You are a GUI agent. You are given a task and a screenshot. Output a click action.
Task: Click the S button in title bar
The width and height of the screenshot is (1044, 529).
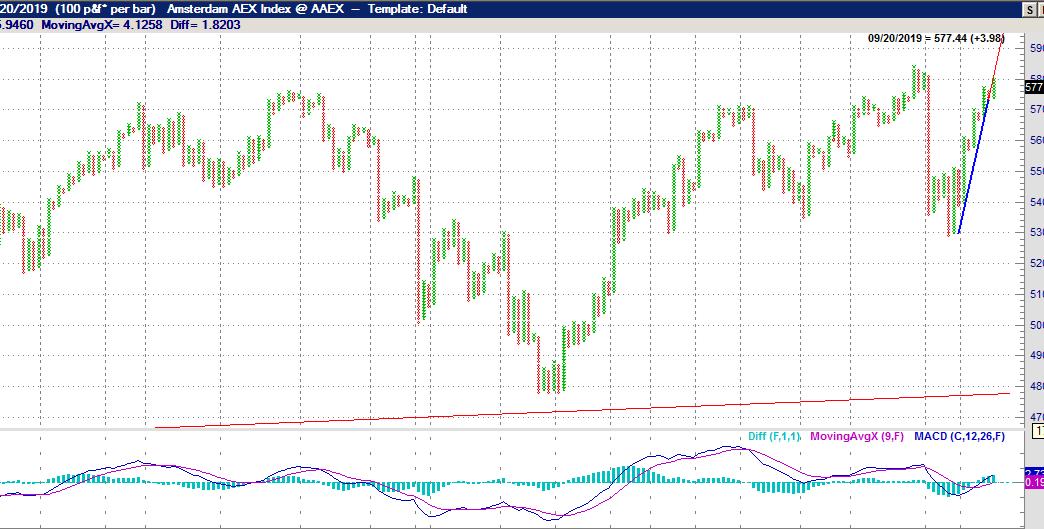click(1027, 9)
